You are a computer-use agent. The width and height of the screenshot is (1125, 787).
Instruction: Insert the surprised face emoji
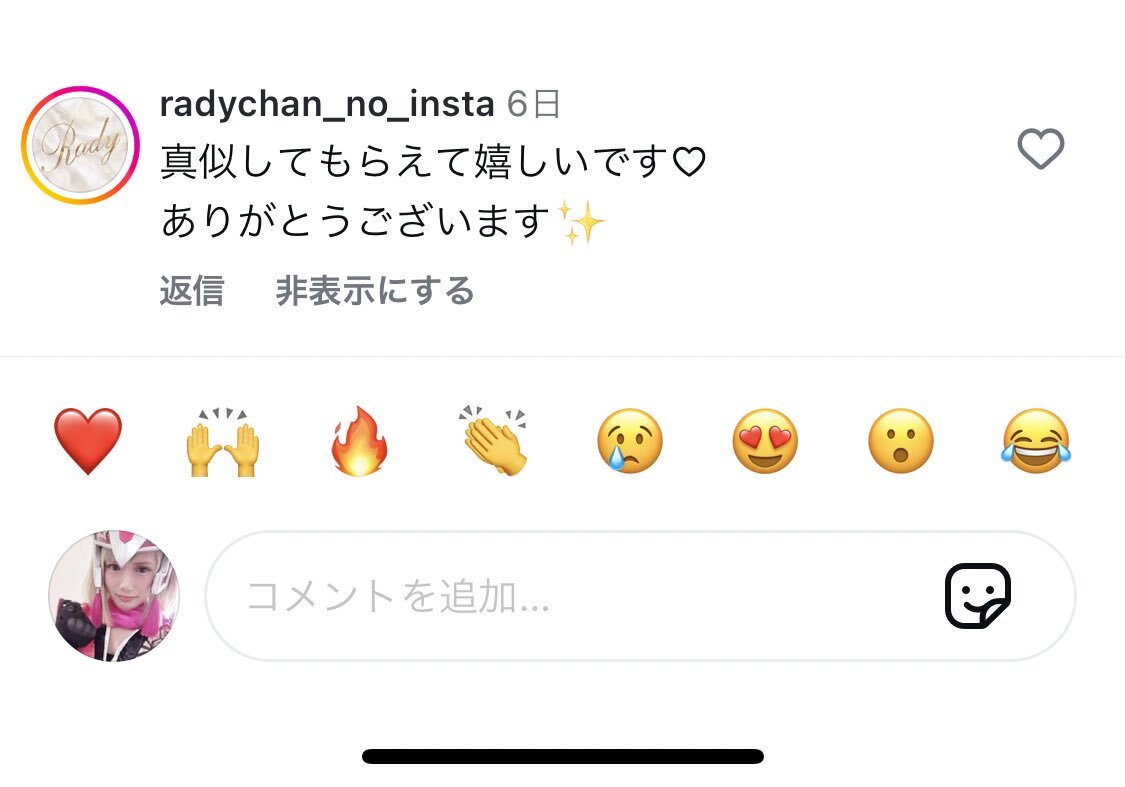tap(900, 440)
